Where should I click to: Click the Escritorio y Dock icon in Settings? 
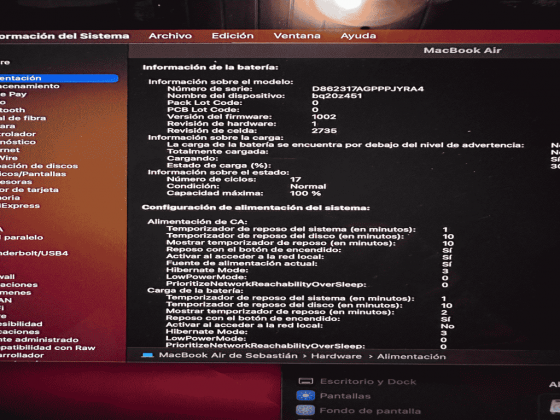tap(306, 381)
